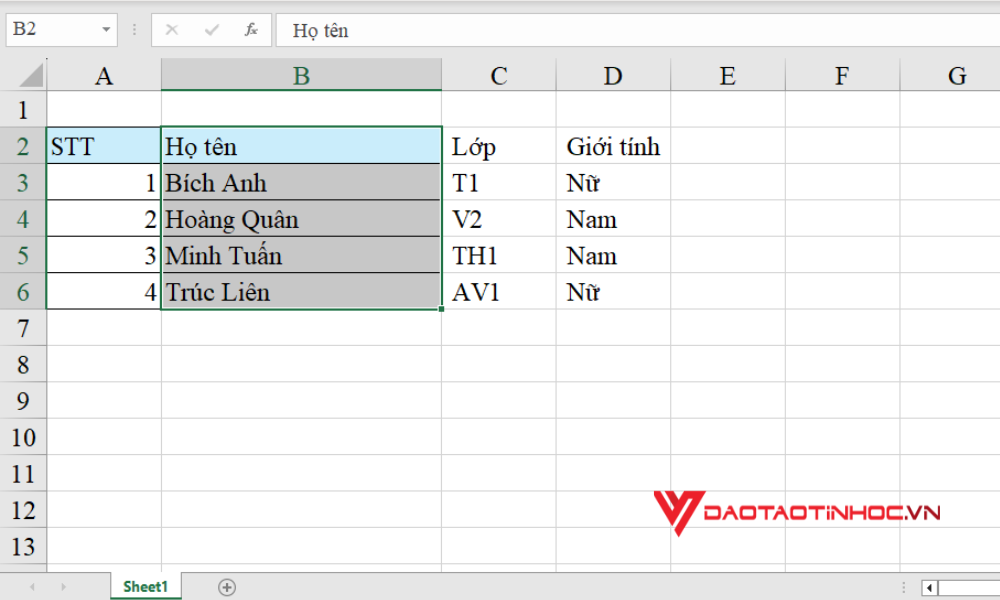Select row 8 header

(23, 364)
